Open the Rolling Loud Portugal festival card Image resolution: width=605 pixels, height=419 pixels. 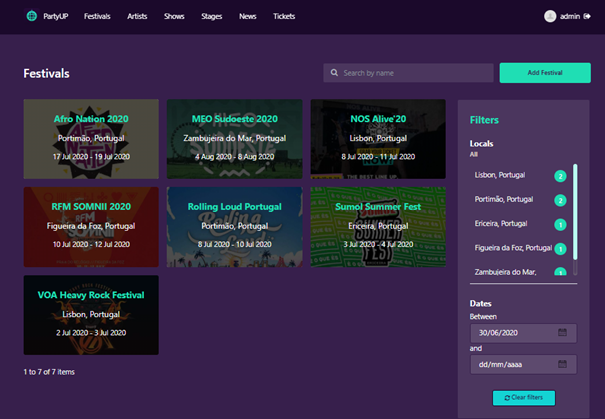coord(235,227)
